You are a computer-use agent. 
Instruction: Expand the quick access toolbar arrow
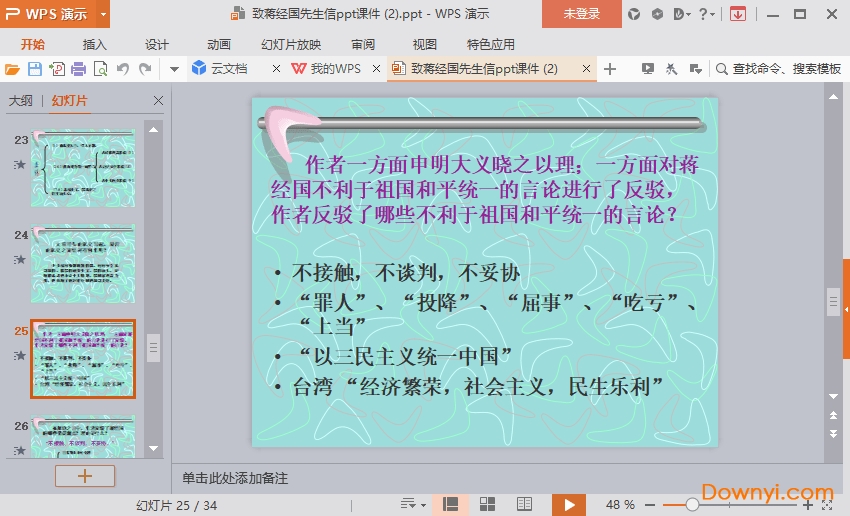click(174, 69)
